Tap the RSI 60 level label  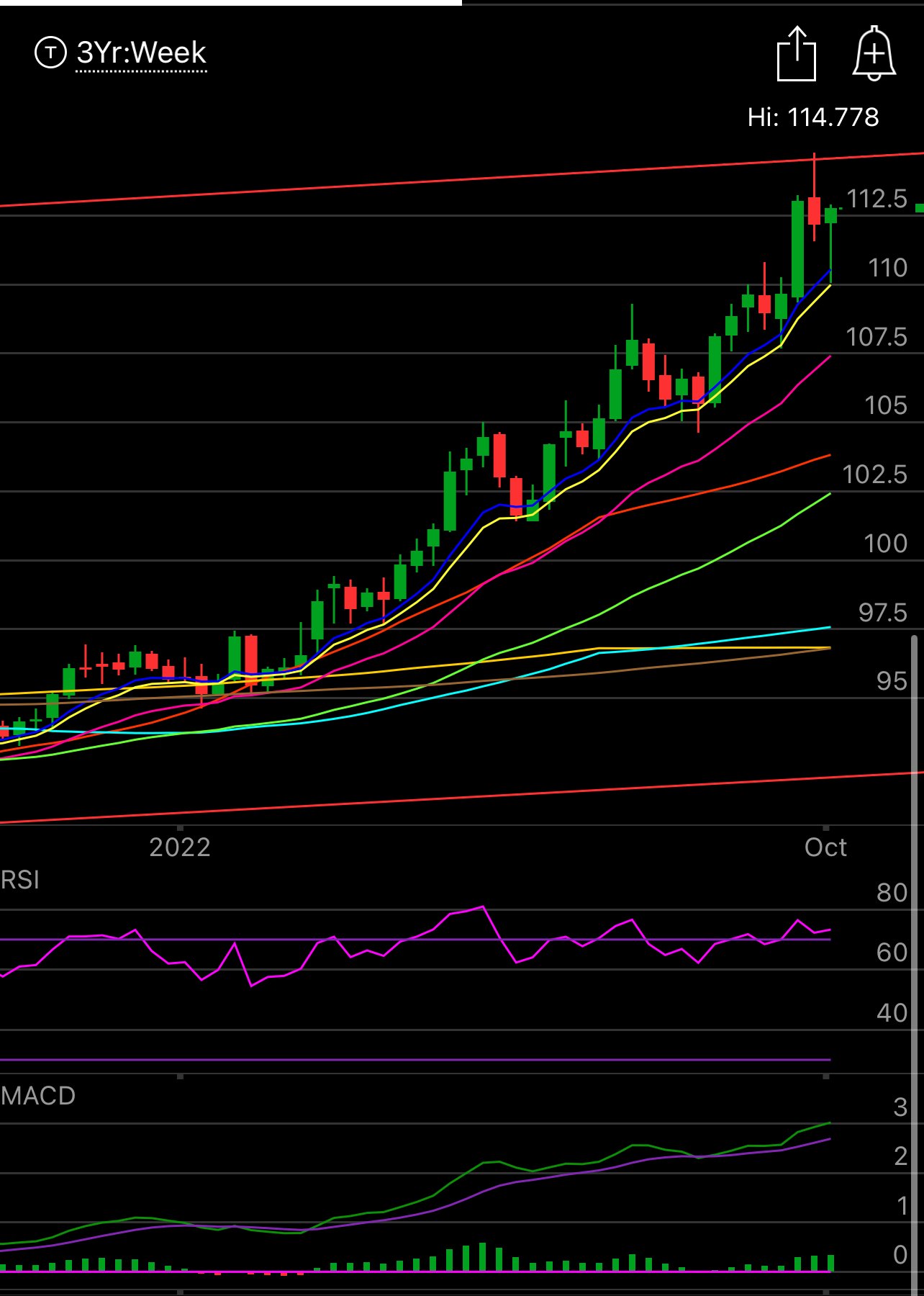coord(892,953)
